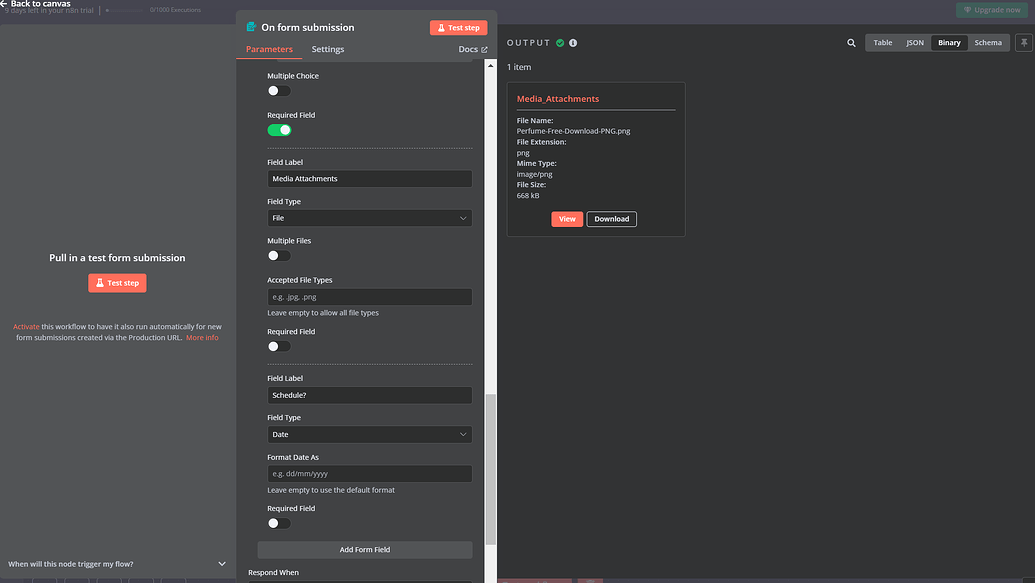Click the Upgrade now button
Image resolution: width=1035 pixels, height=583 pixels.
coord(991,10)
